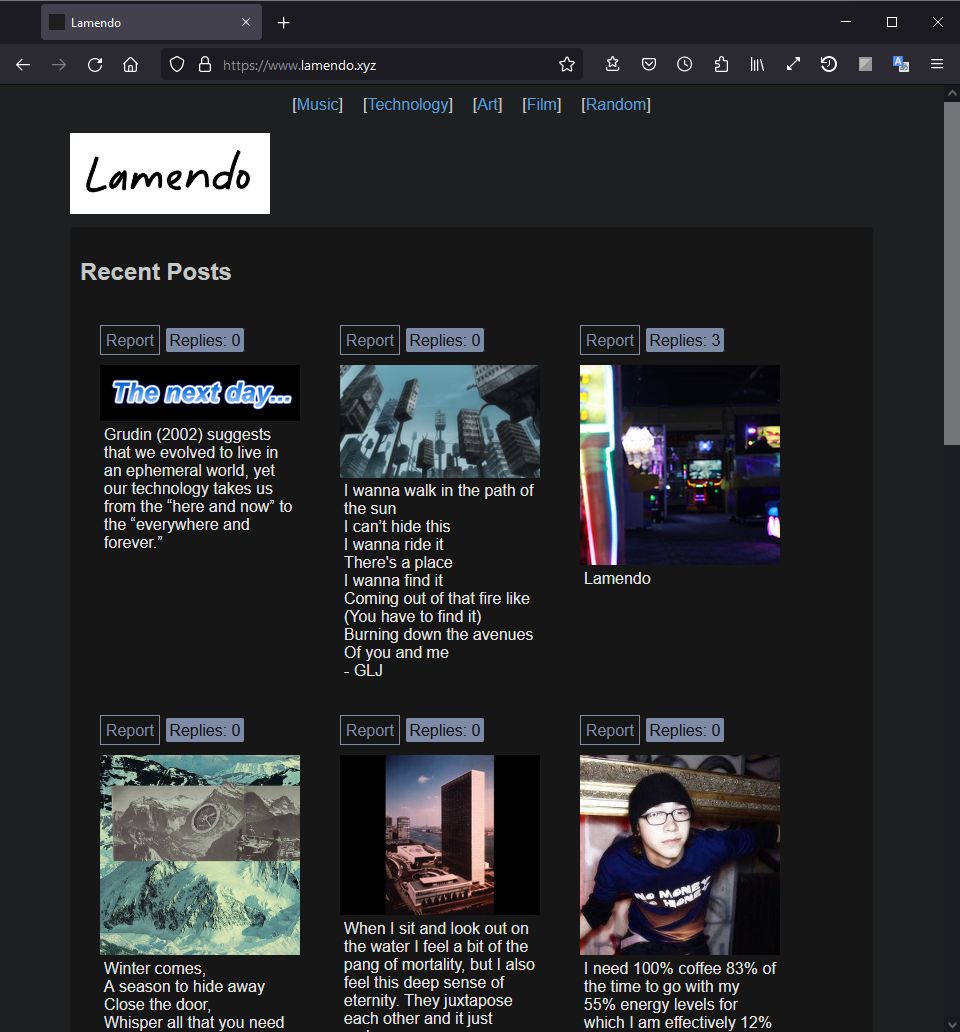960x1032 pixels.
Task: Click the "Burning down the avenues" lyric line
Action: coord(439,634)
